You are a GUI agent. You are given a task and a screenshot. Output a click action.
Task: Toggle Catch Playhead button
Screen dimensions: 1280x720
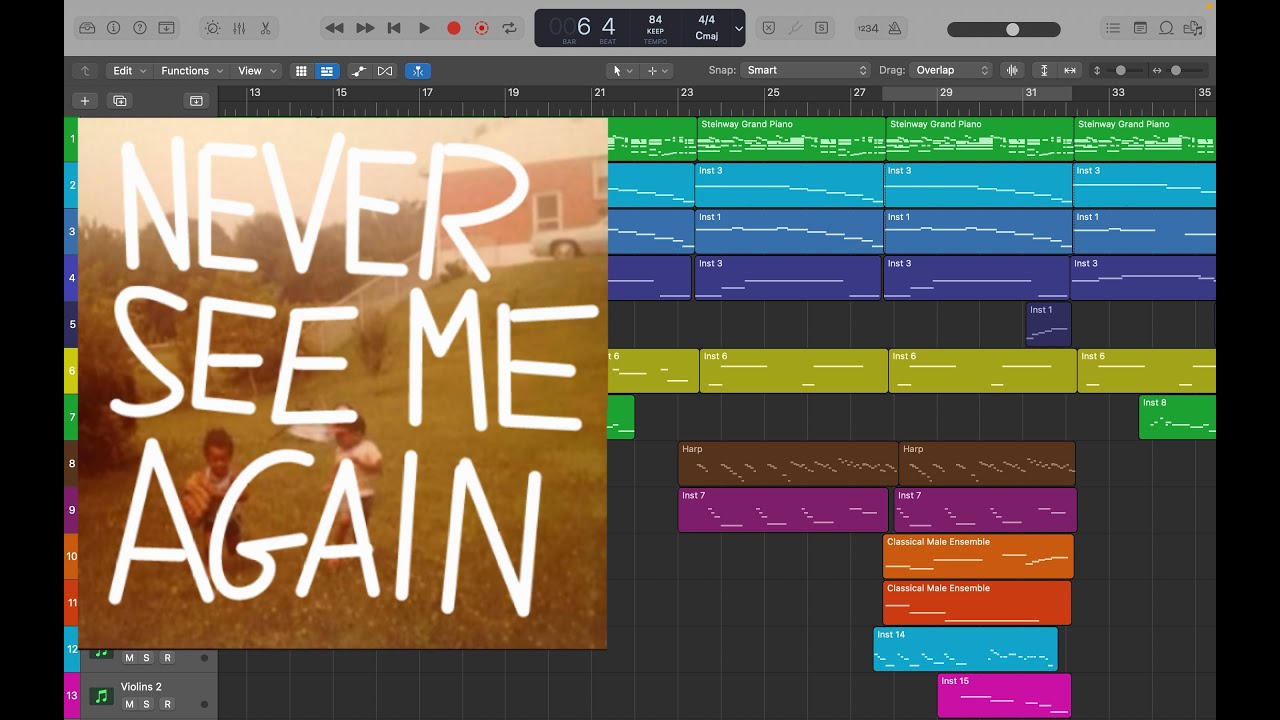point(418,71)
